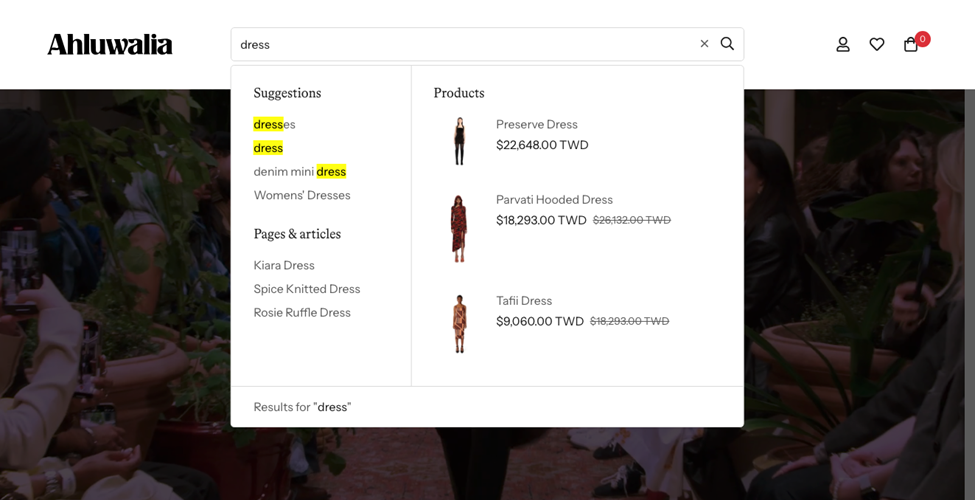This screenshot has height=500, width=975.
Task: View all results for "dress"
Action: (x=302, y=407)
